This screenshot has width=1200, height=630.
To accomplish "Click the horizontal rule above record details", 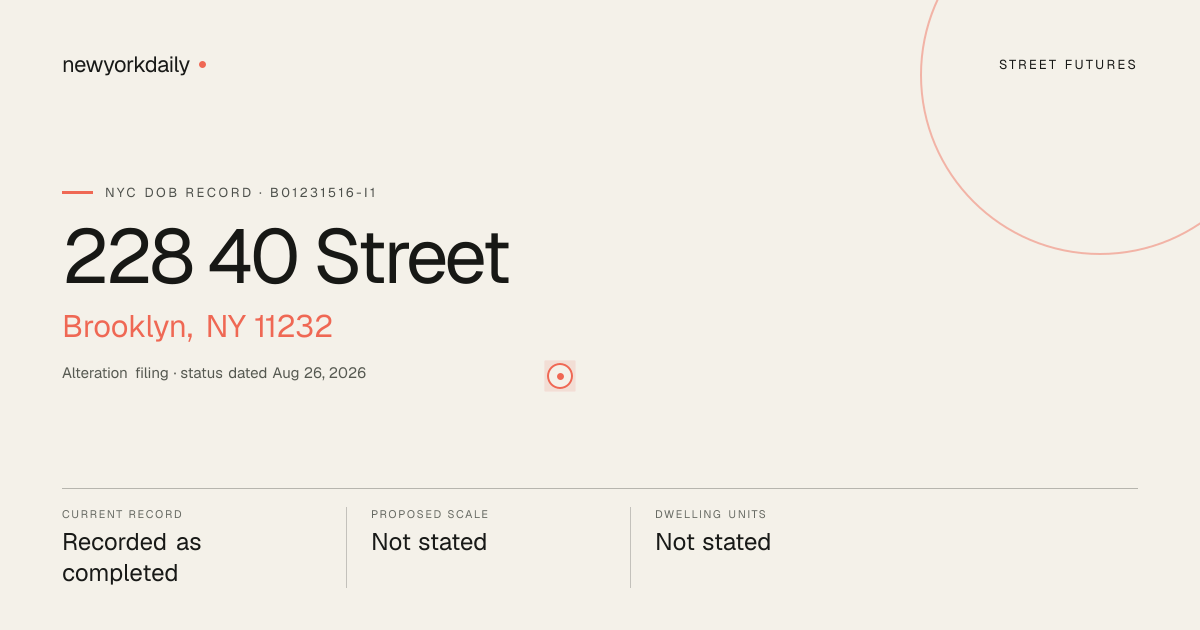I will click(600, 489).
